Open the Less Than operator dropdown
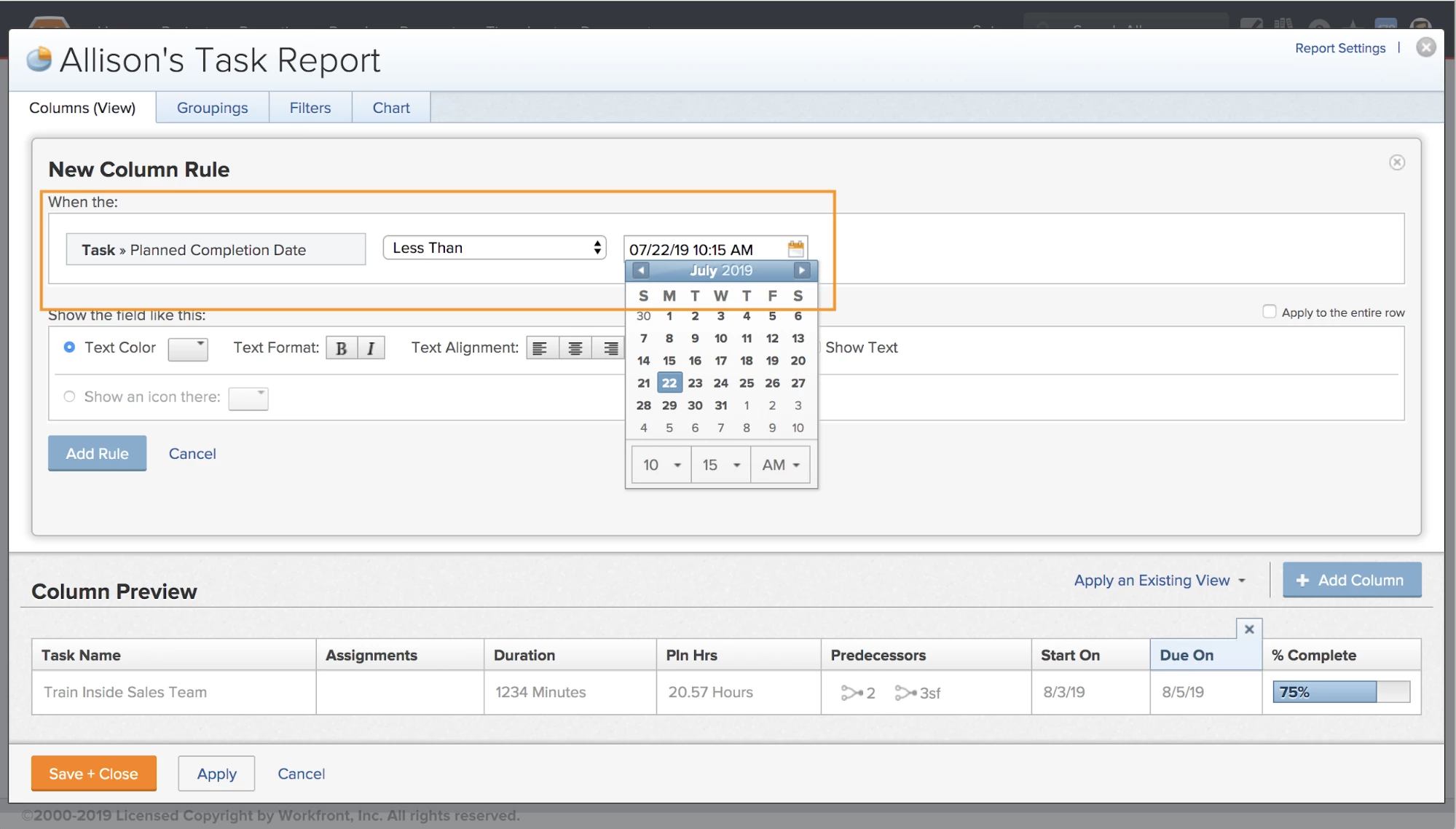The height and width of the screenshot is (829, 1456). click(x=495, y=248)
